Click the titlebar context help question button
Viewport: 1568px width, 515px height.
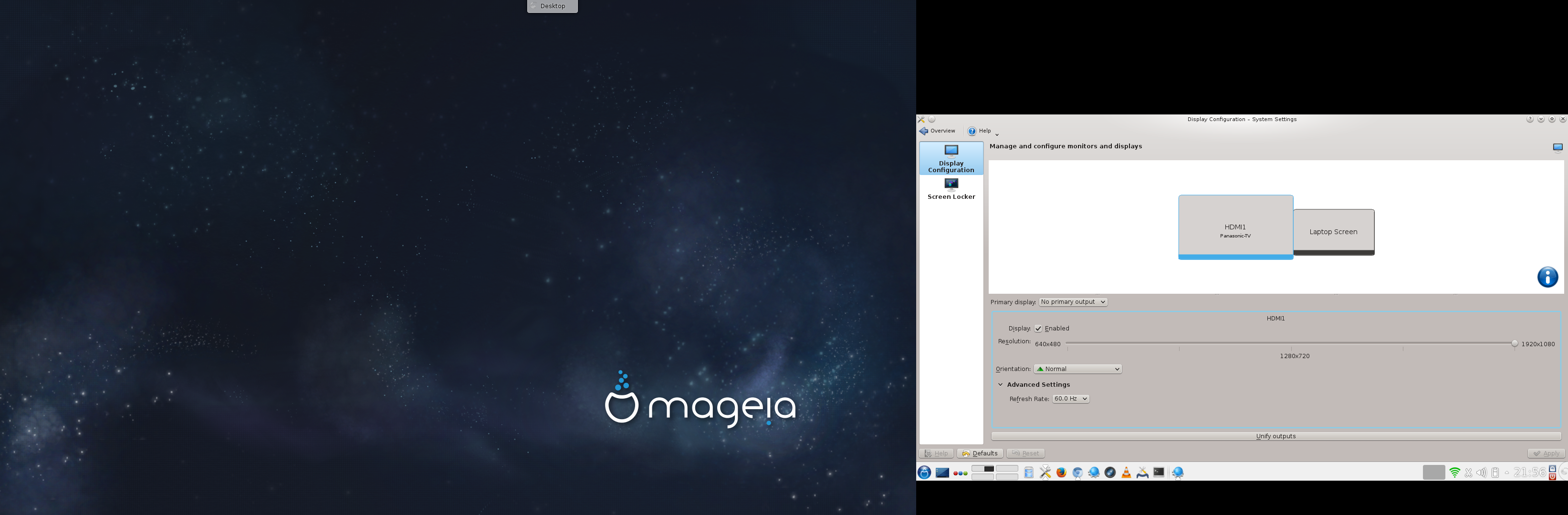point(1530,120)
